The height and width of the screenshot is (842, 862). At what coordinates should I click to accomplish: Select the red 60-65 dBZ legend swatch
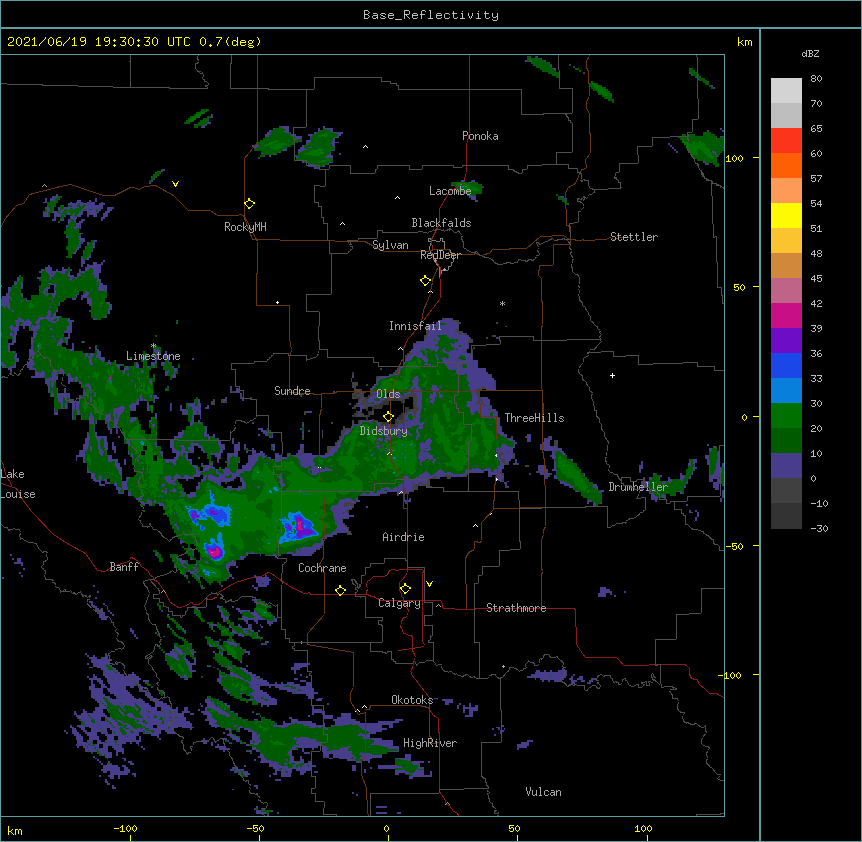point(786,140)
